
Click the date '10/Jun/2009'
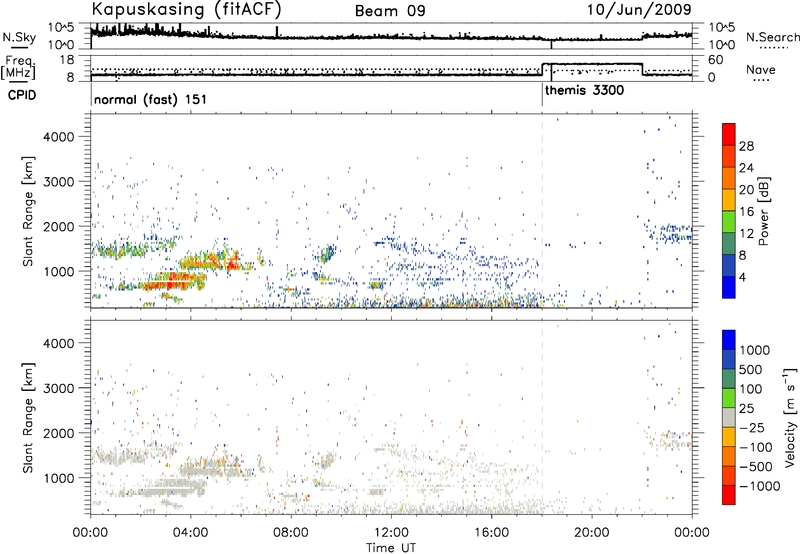click(639, 10)
